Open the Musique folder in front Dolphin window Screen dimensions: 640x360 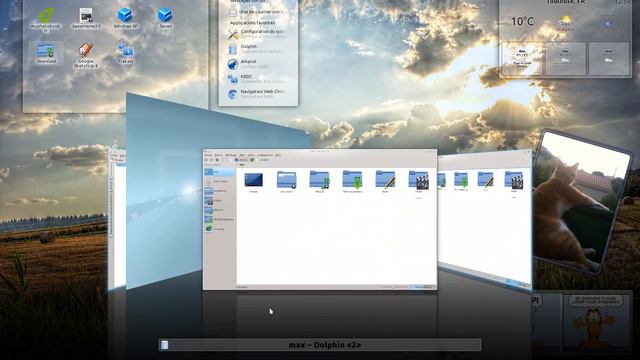click(320, 182)
